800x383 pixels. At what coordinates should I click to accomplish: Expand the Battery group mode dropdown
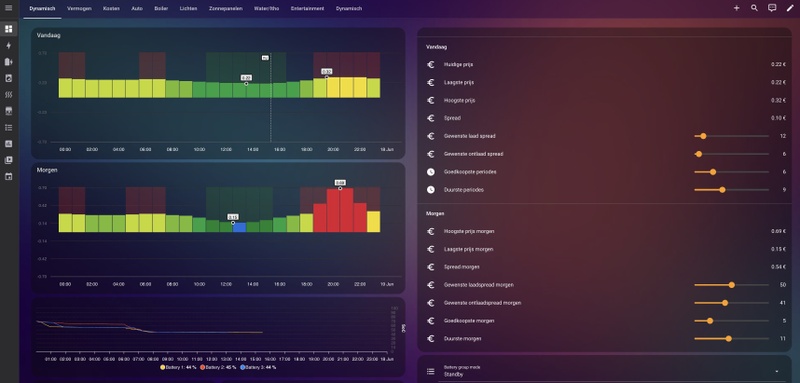click(605, 371)
